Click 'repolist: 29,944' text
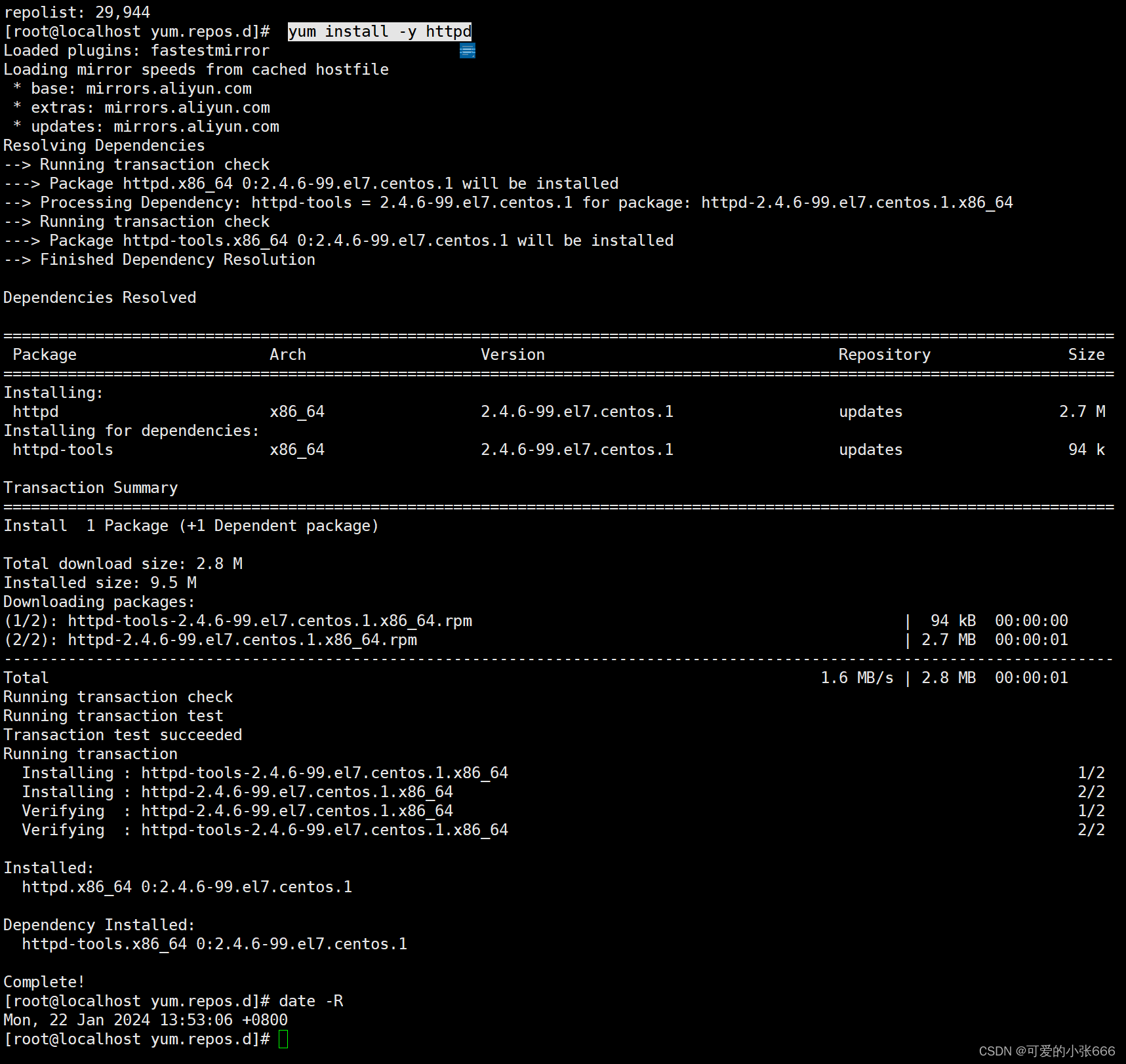1126x1064 pixels. [77, 12]
